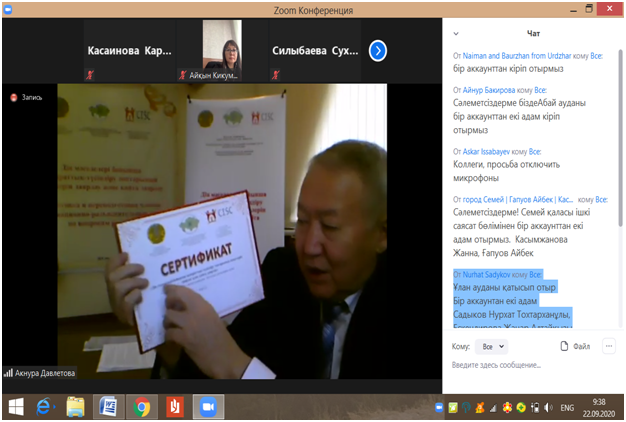Screen dimensions: 626x422
Task: Open the Windows Start button
Action: pyautogui.click(x=16, y=407)
